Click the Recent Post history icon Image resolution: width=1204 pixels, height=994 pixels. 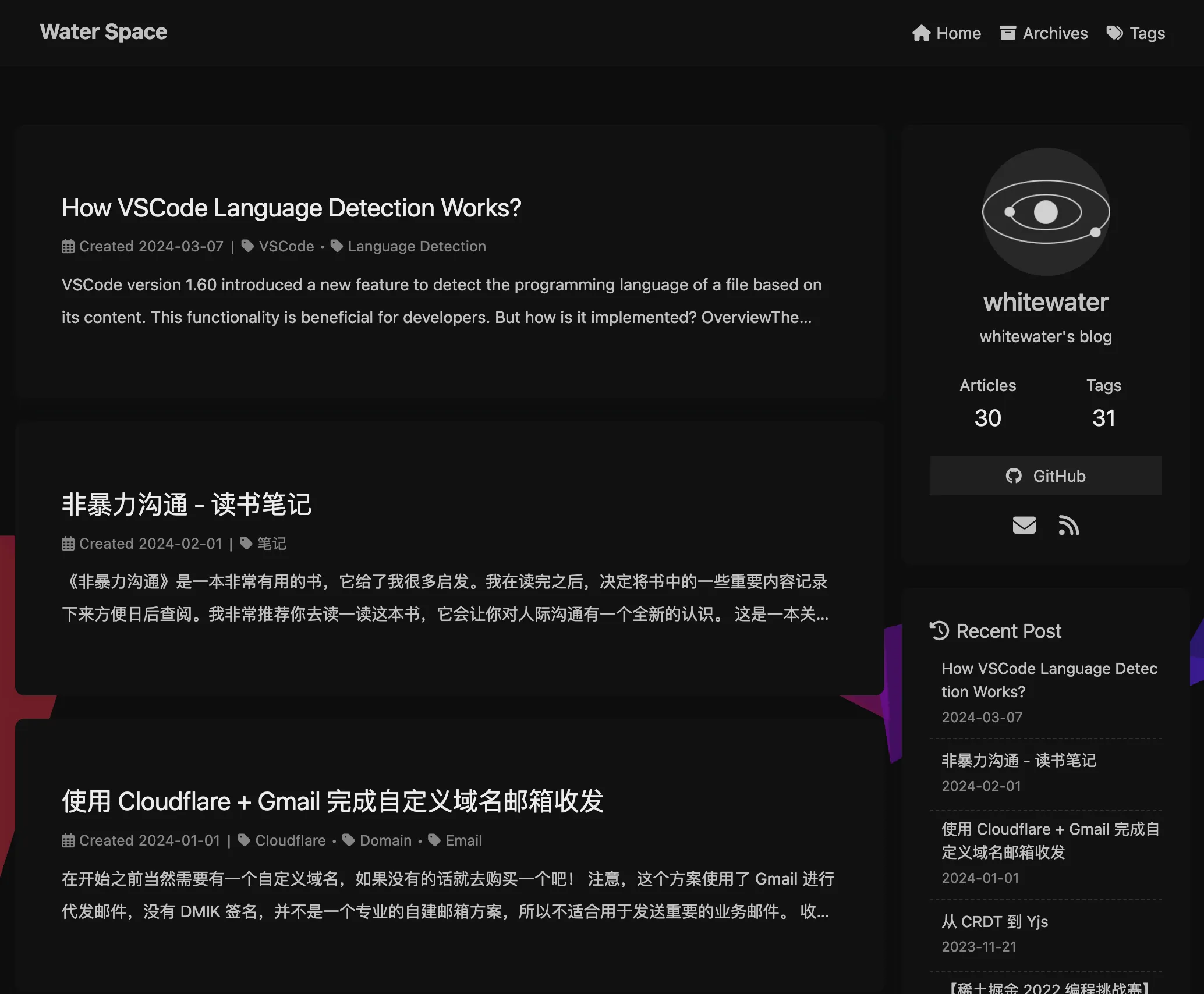pos(940,631)
